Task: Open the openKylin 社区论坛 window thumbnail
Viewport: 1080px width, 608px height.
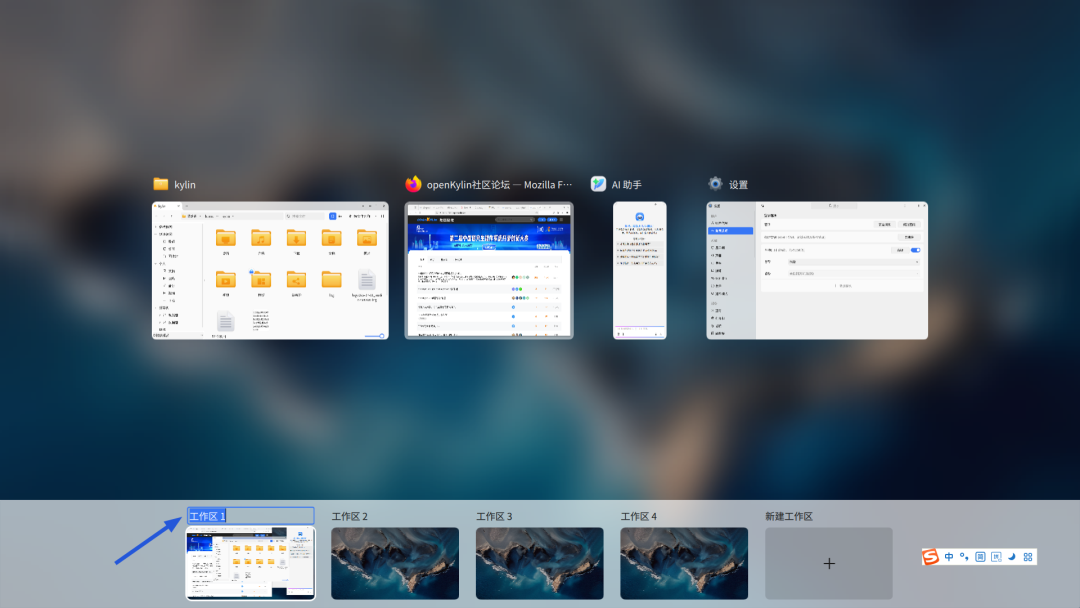Action: (489, 270)
